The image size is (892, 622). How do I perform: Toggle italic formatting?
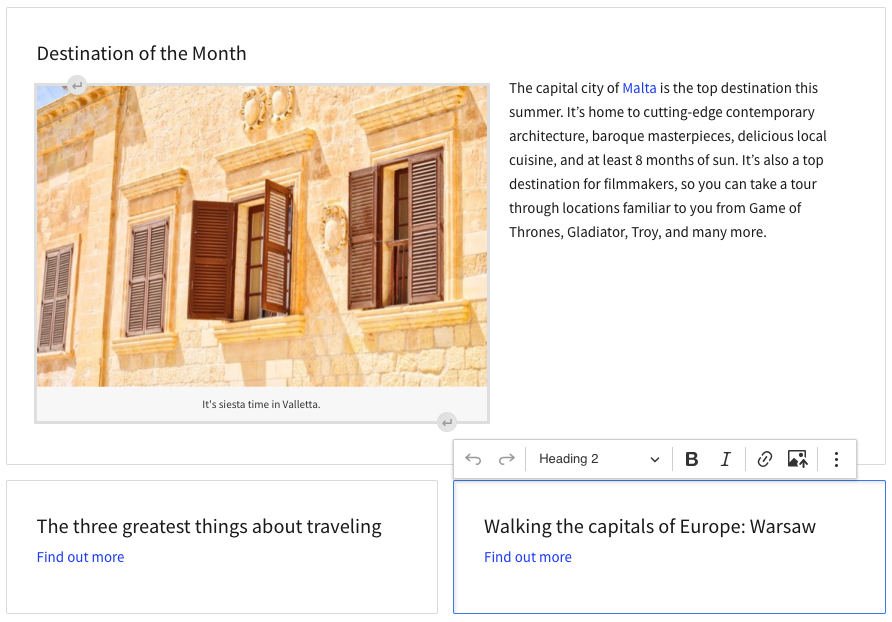click(726, 458)
